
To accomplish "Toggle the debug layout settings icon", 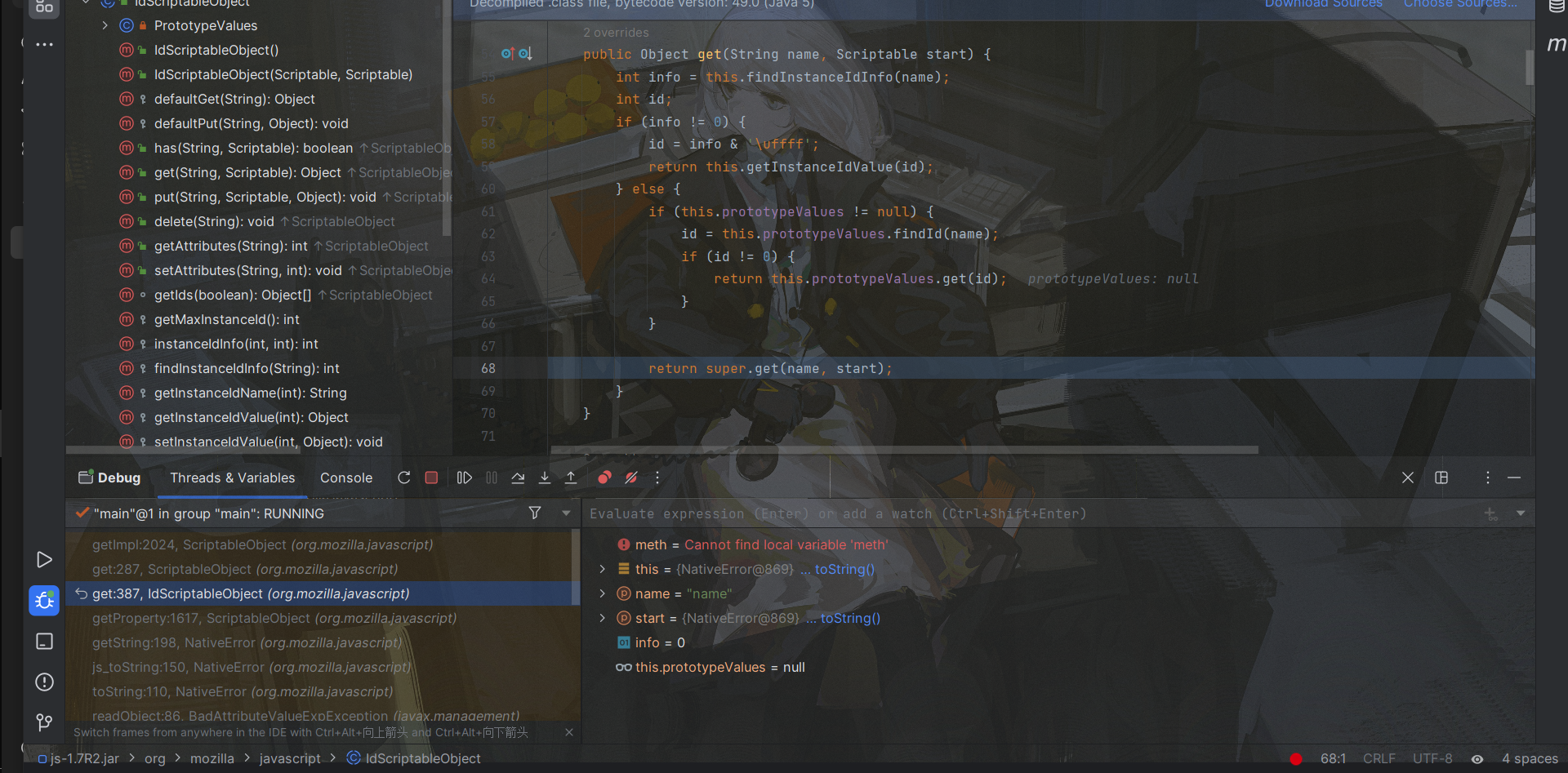I will point(1441,478).
